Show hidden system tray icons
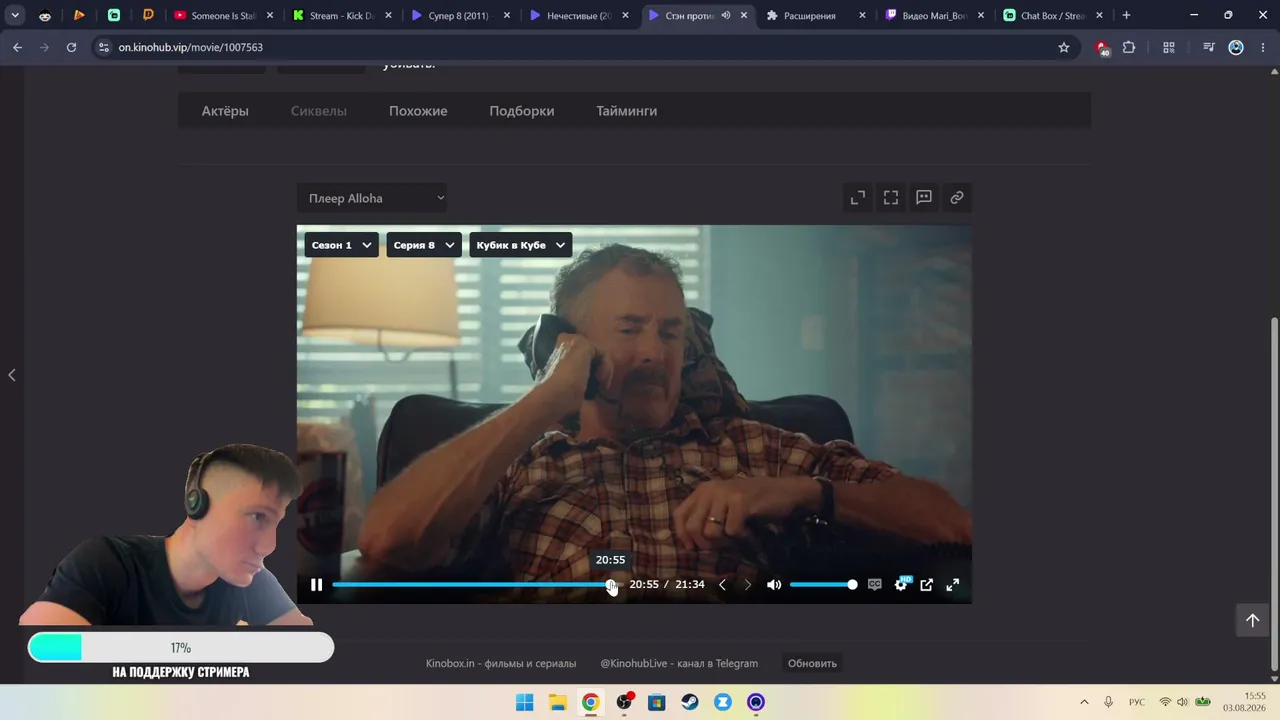 pyautogui.click(x=1084, y=702)
